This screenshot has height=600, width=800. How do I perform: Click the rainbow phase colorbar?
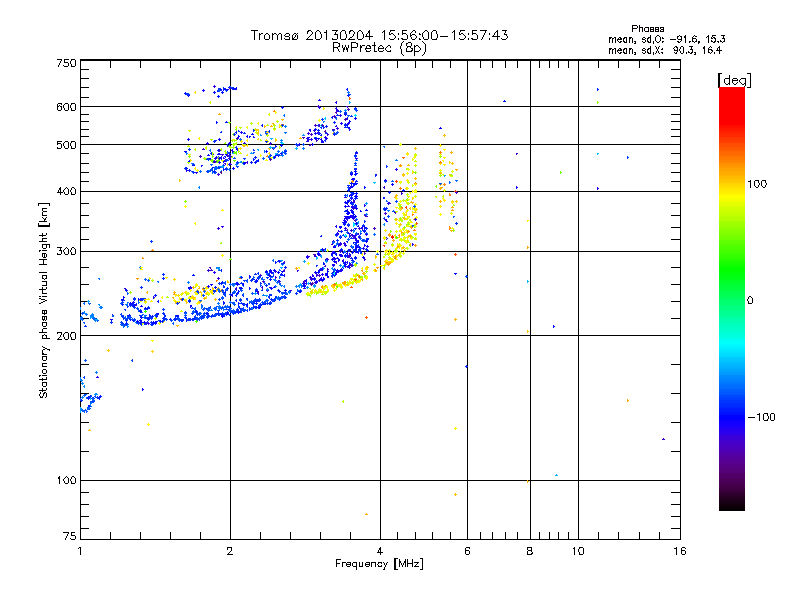tap(732, 298)
